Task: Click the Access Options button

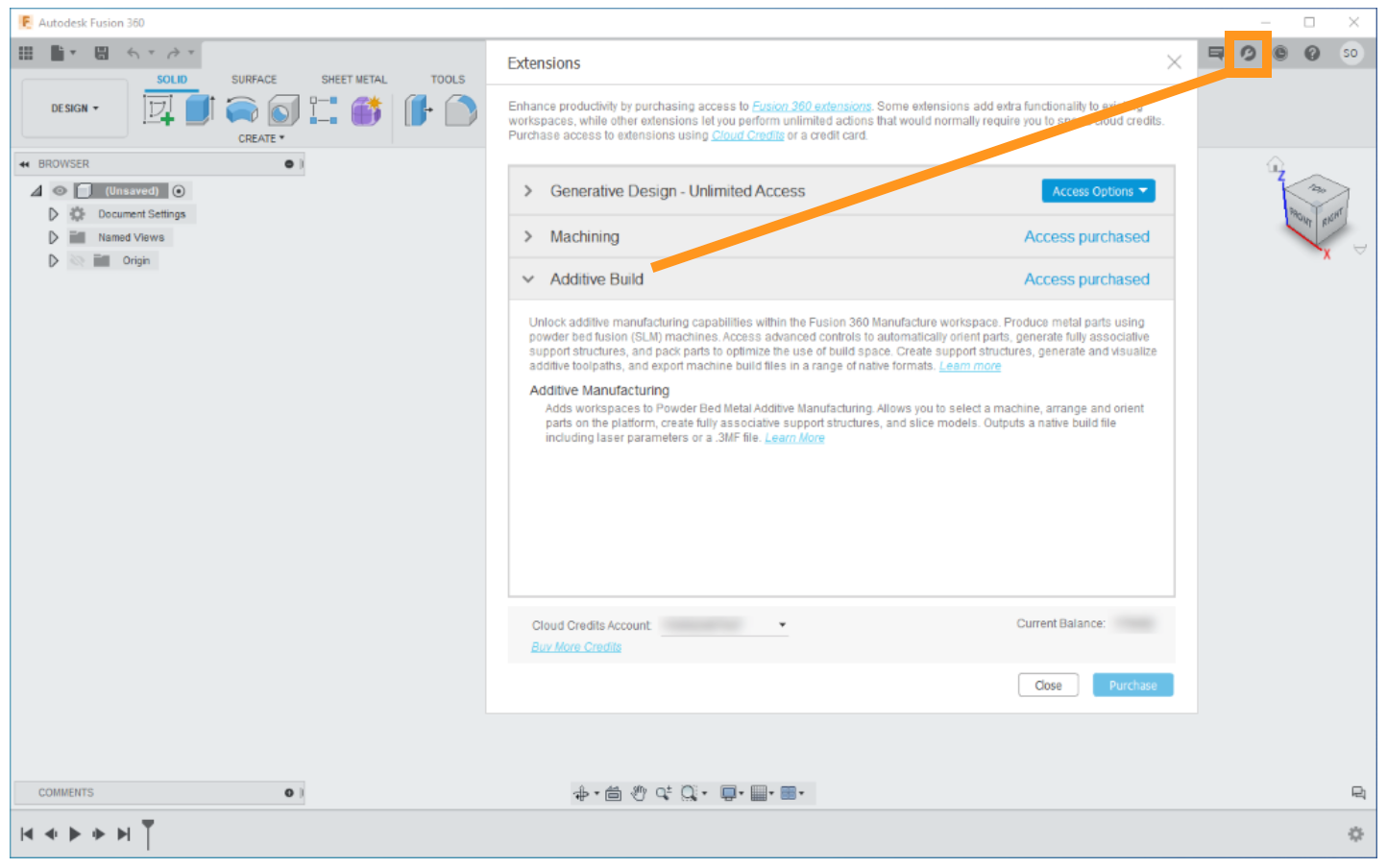Action: (x=1099, y=191)
